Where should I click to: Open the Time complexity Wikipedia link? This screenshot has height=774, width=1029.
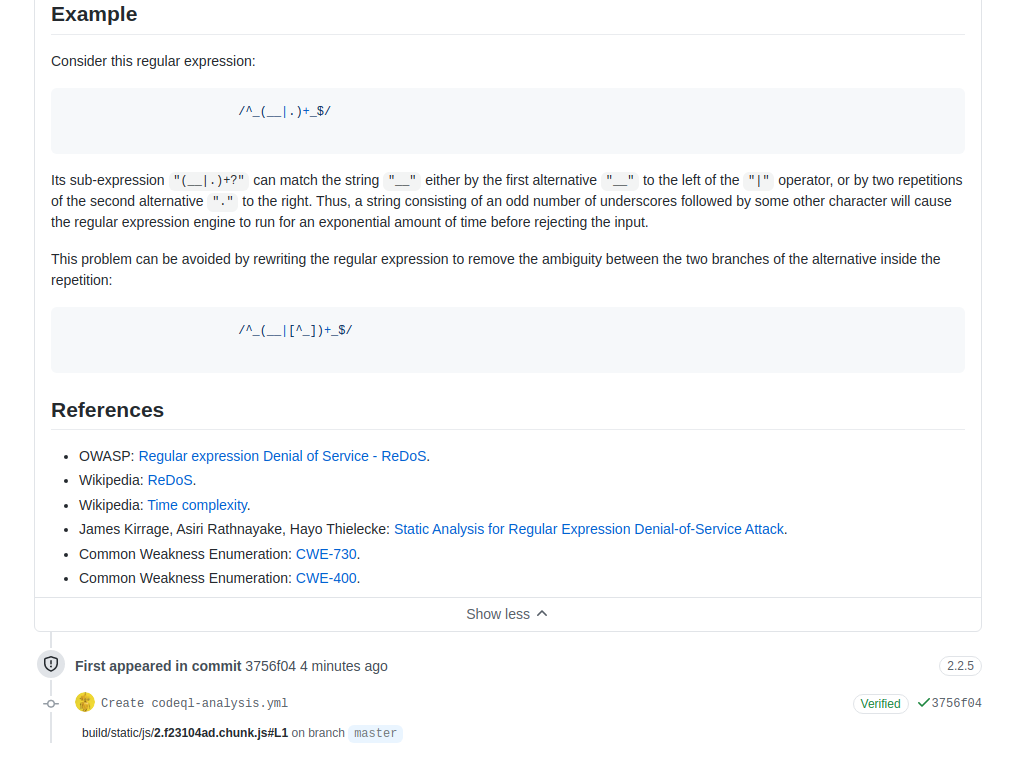197,504
